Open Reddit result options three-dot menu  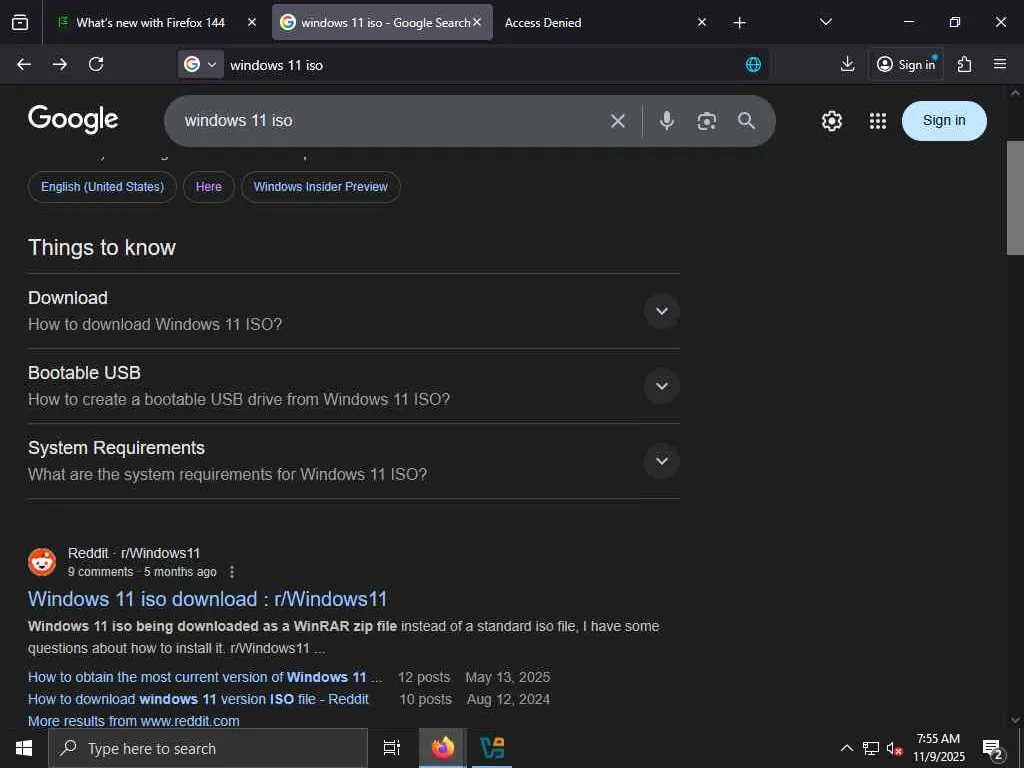[232, 572]
